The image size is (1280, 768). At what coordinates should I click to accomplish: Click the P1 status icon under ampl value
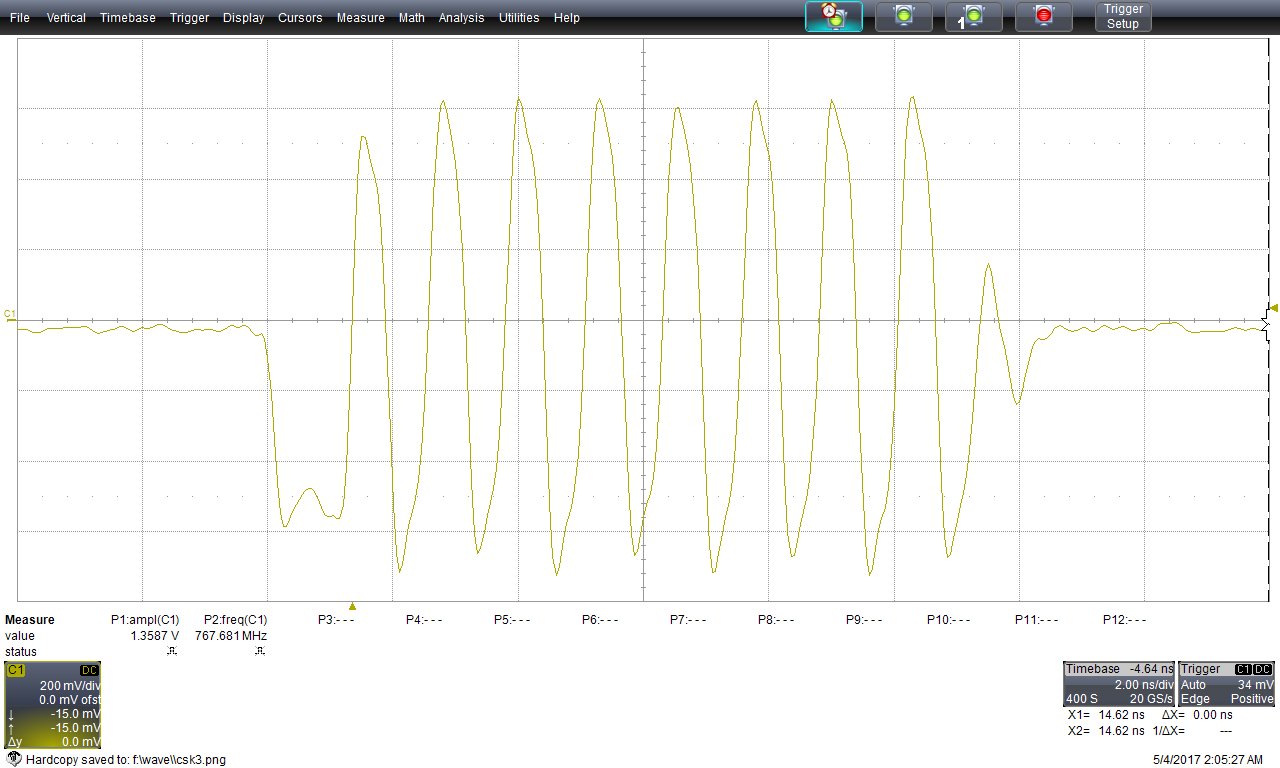pos(171,652)
